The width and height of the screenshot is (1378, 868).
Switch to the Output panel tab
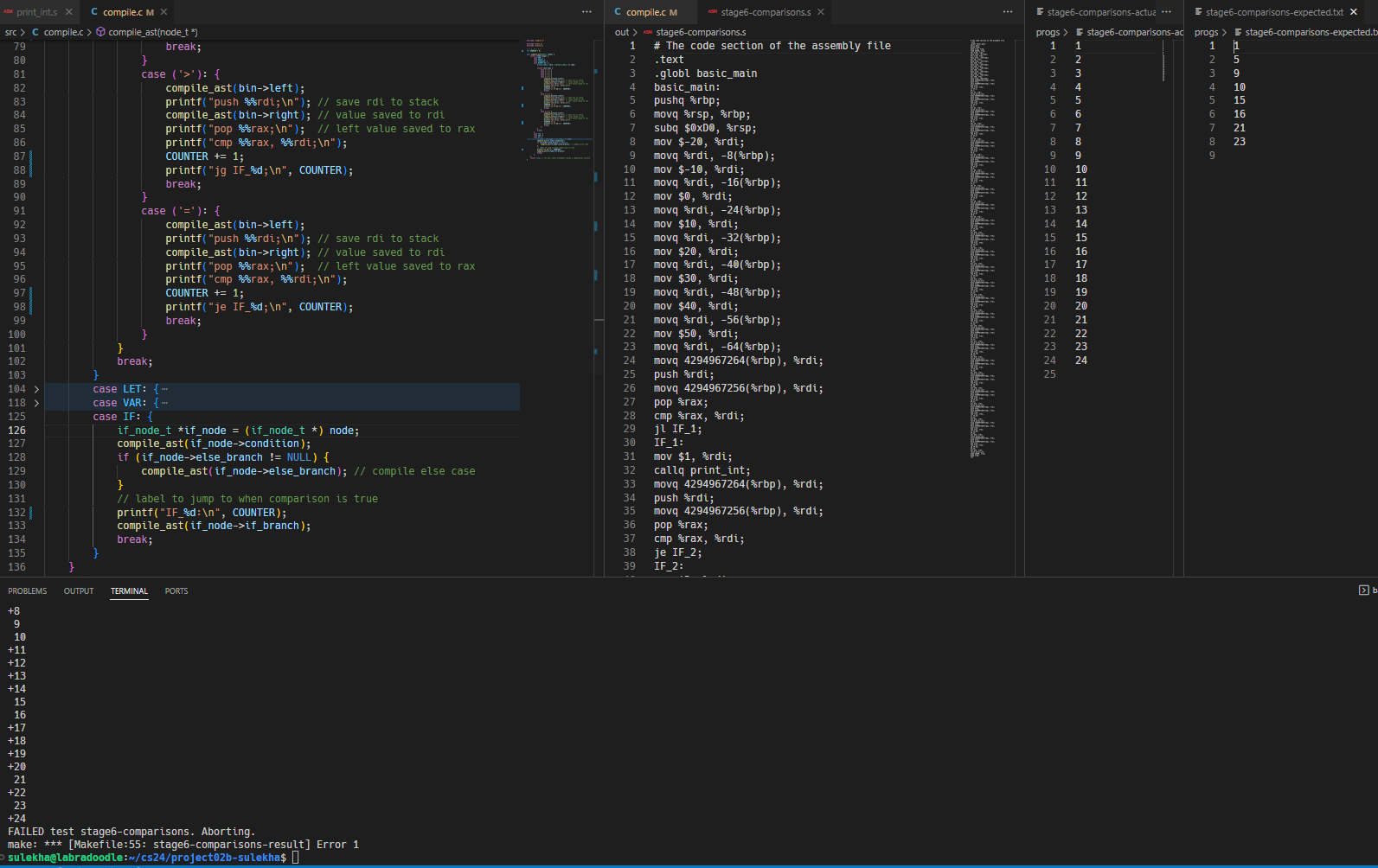(79, 591)
